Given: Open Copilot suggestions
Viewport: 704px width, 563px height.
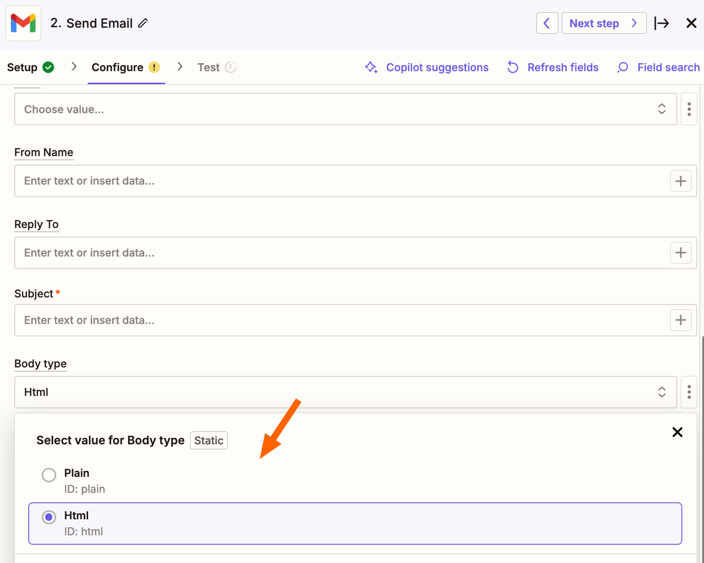Looking at the screenshot, I should (x=426, y=67).
